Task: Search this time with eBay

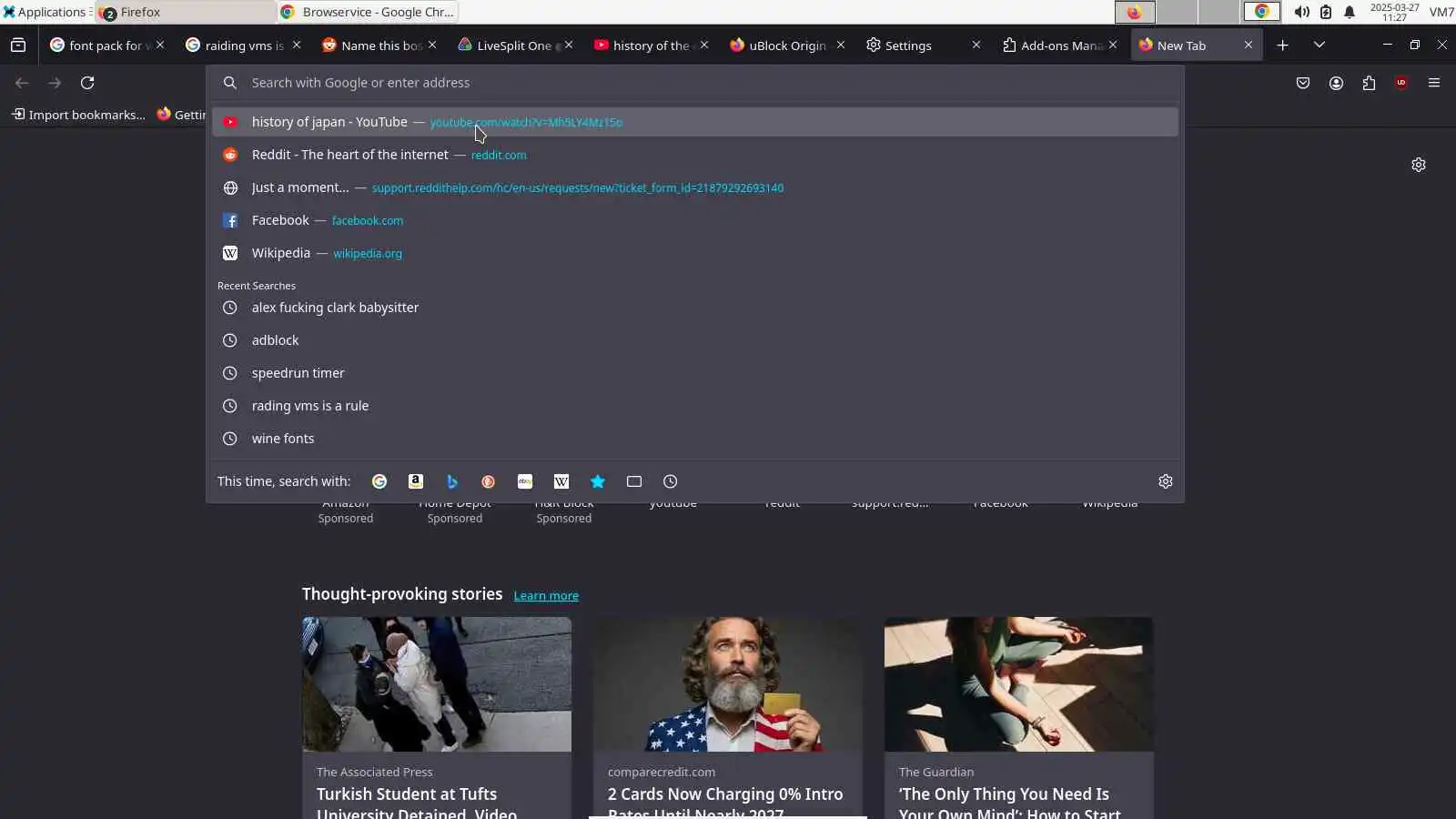Action: pos(525,481)
